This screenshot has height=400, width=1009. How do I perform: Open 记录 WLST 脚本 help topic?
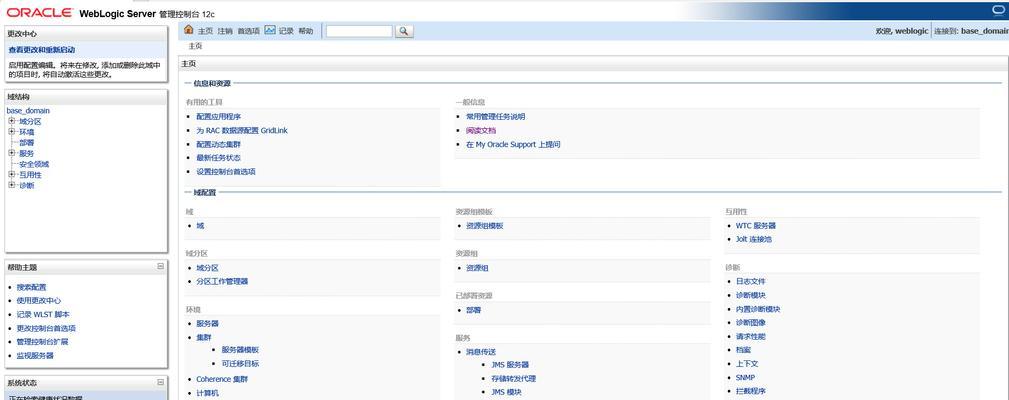coord(43,314)
